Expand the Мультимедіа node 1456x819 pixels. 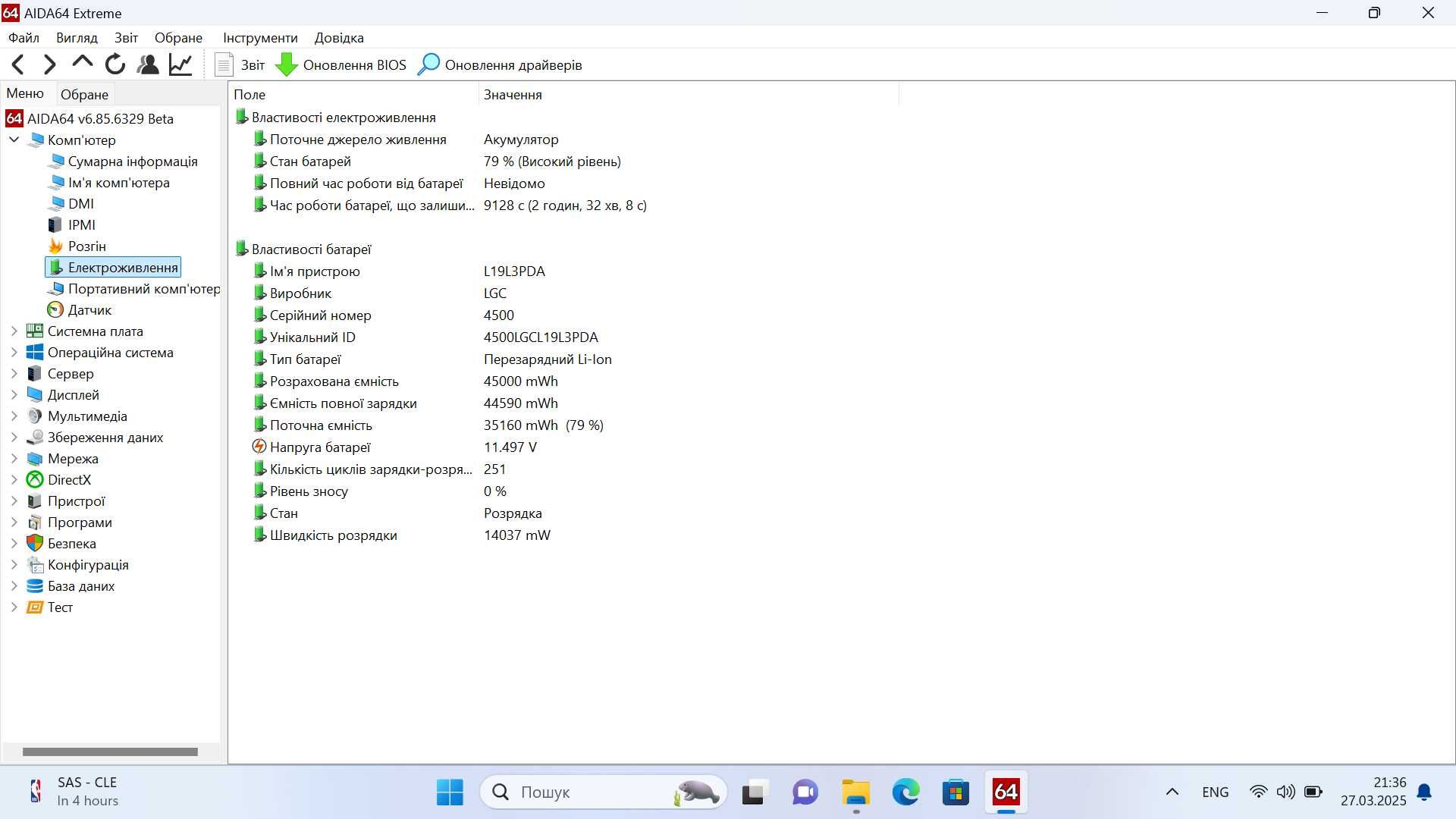[14, 416]
